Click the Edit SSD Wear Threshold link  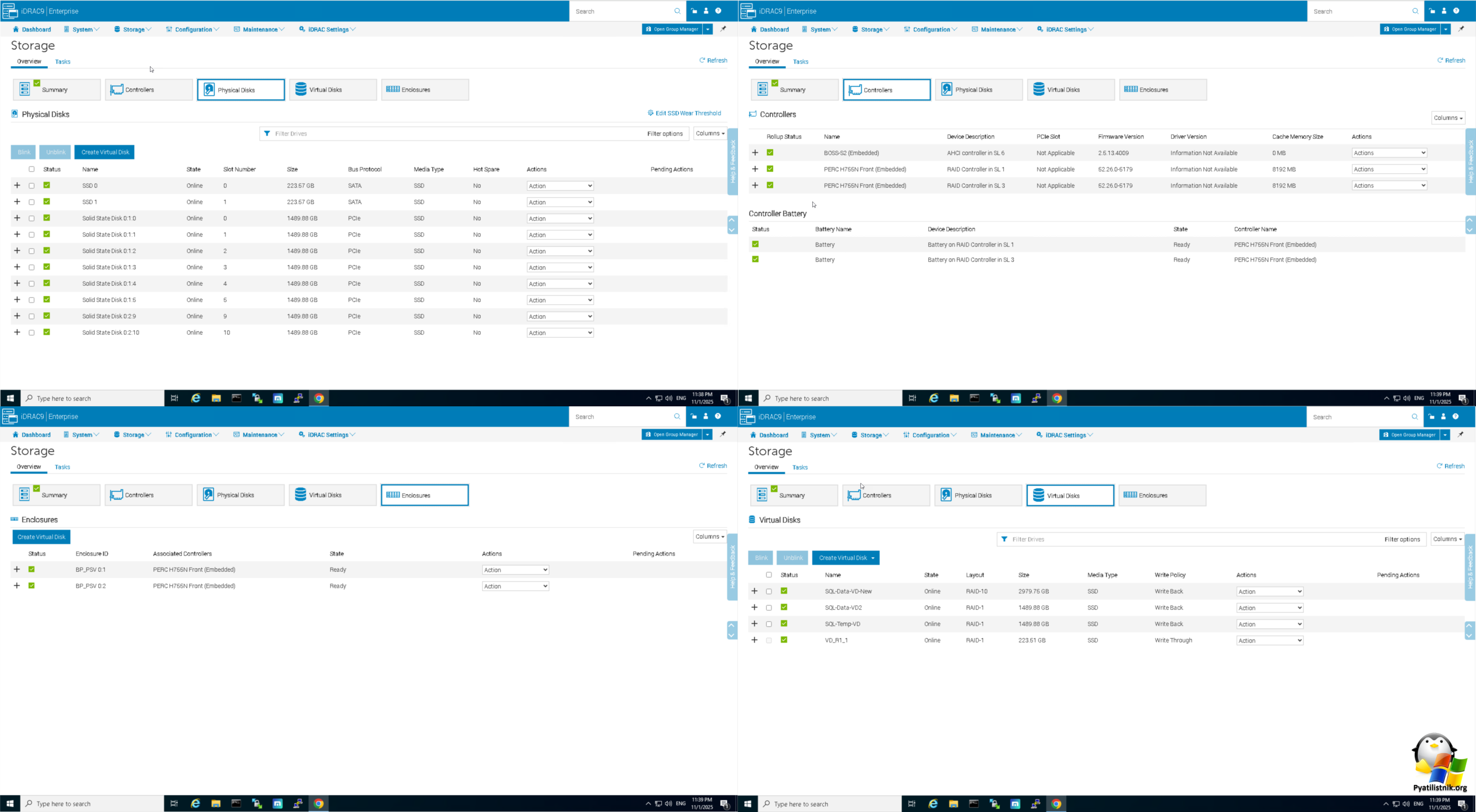688,113
